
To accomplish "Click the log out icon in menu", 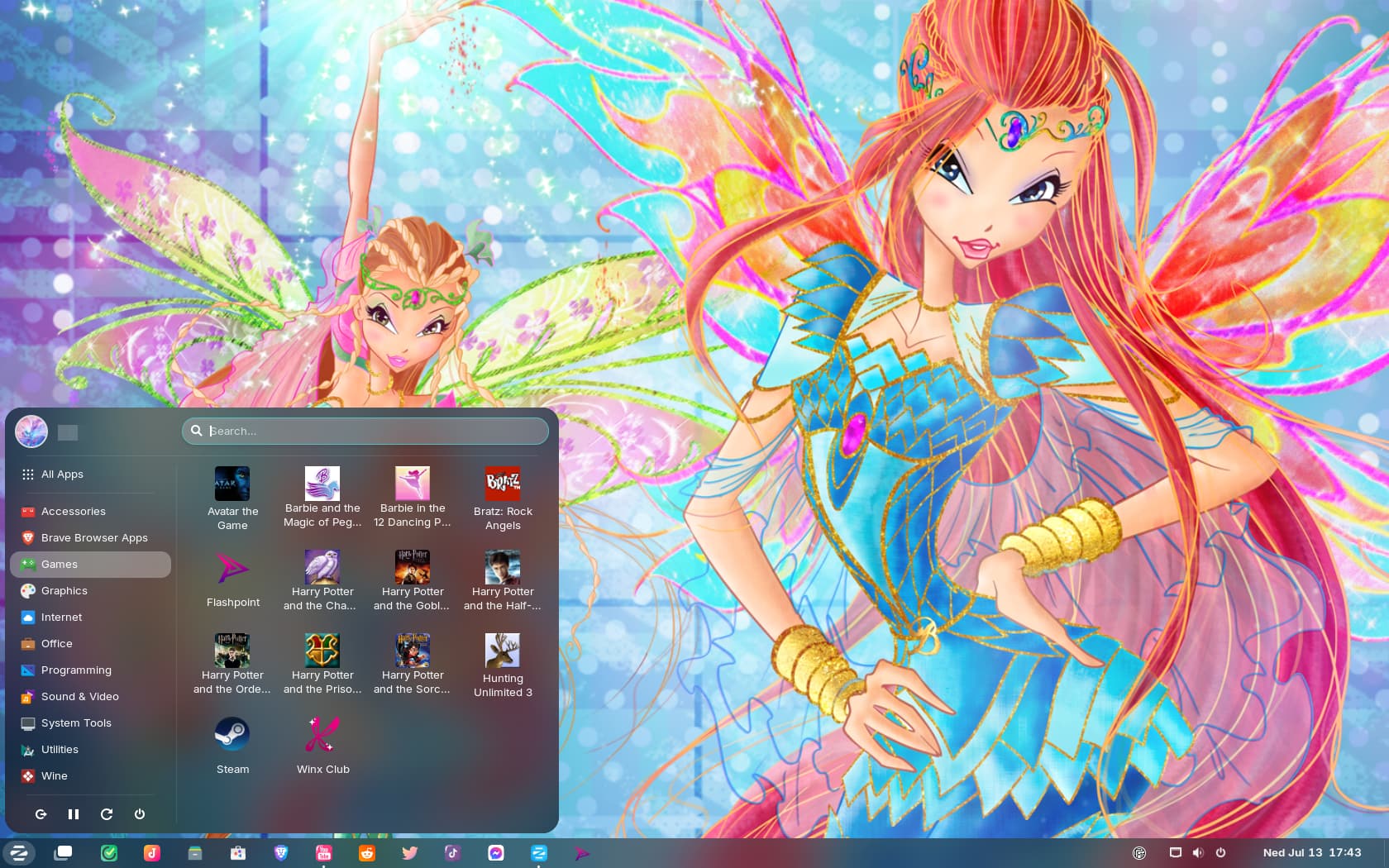I will (x=41, y=814).
